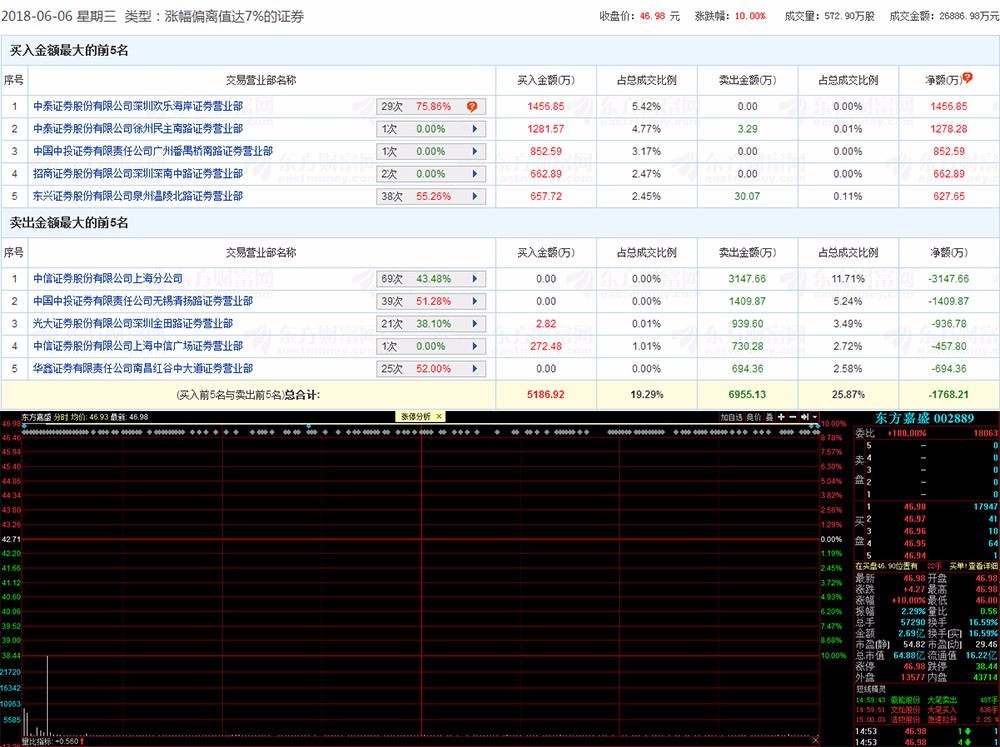
Task: Open the small dropdown arrow on chart toolbar
Action: pyautogui.click(x=815, y=417)
